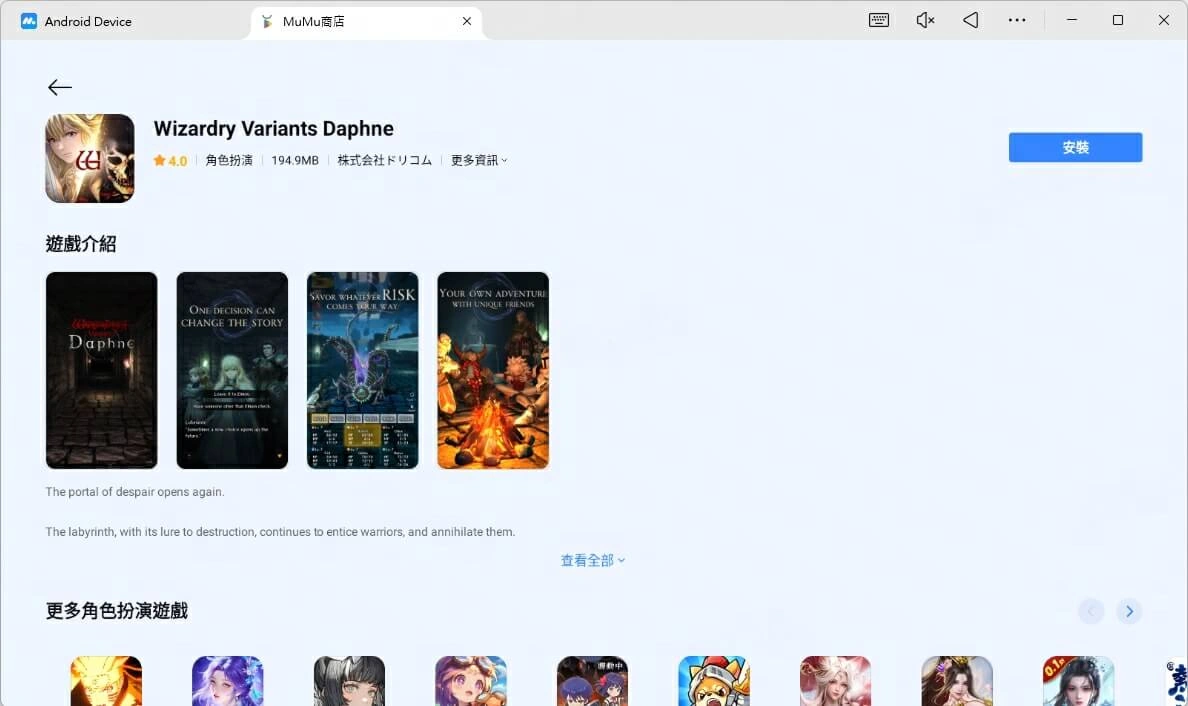Open the keyboard mapping icon in title bar
1188x706 pixels.
click(879, 20)
